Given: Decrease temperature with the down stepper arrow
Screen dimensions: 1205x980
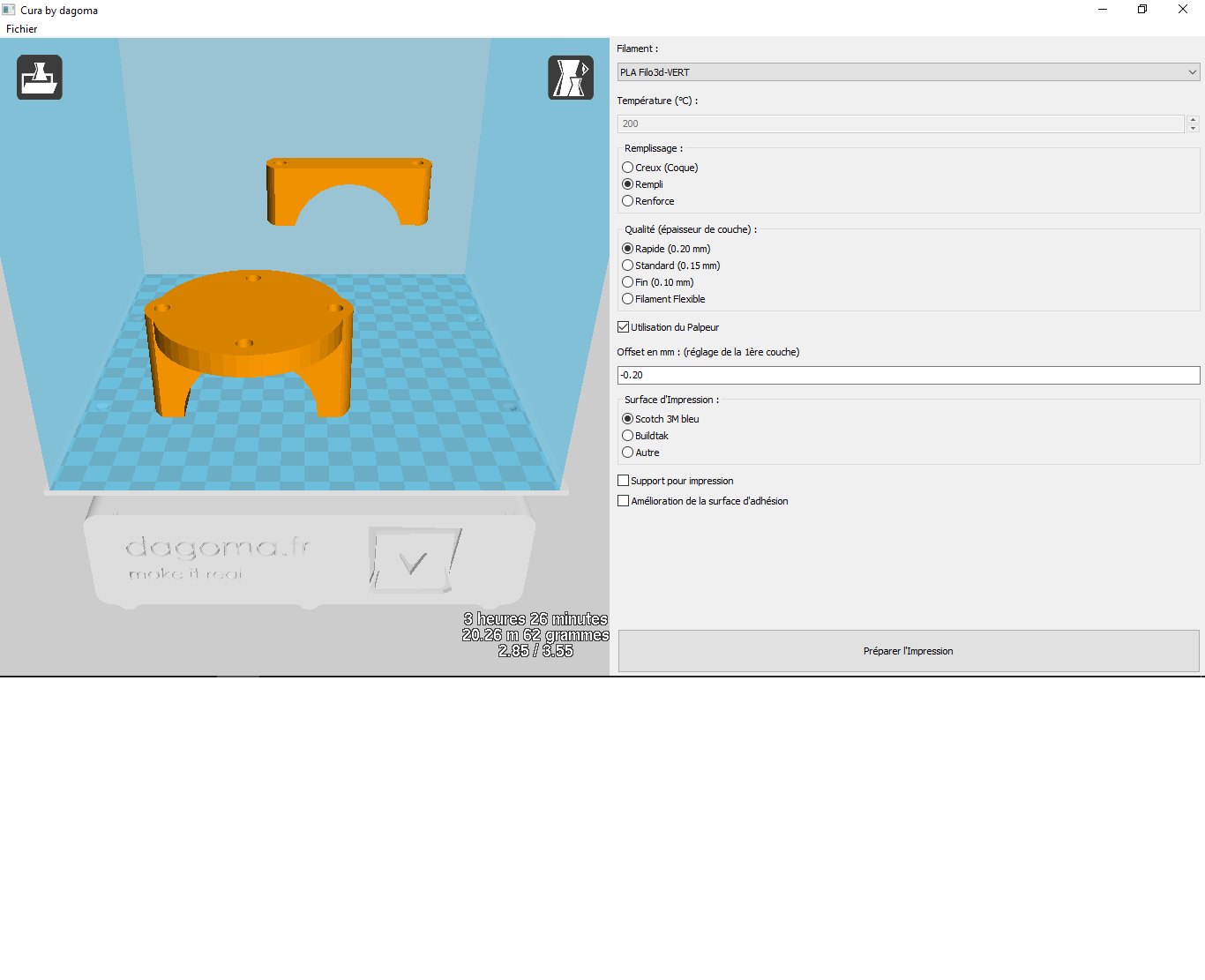Looking at the screenshot, I should point(1193,128).
